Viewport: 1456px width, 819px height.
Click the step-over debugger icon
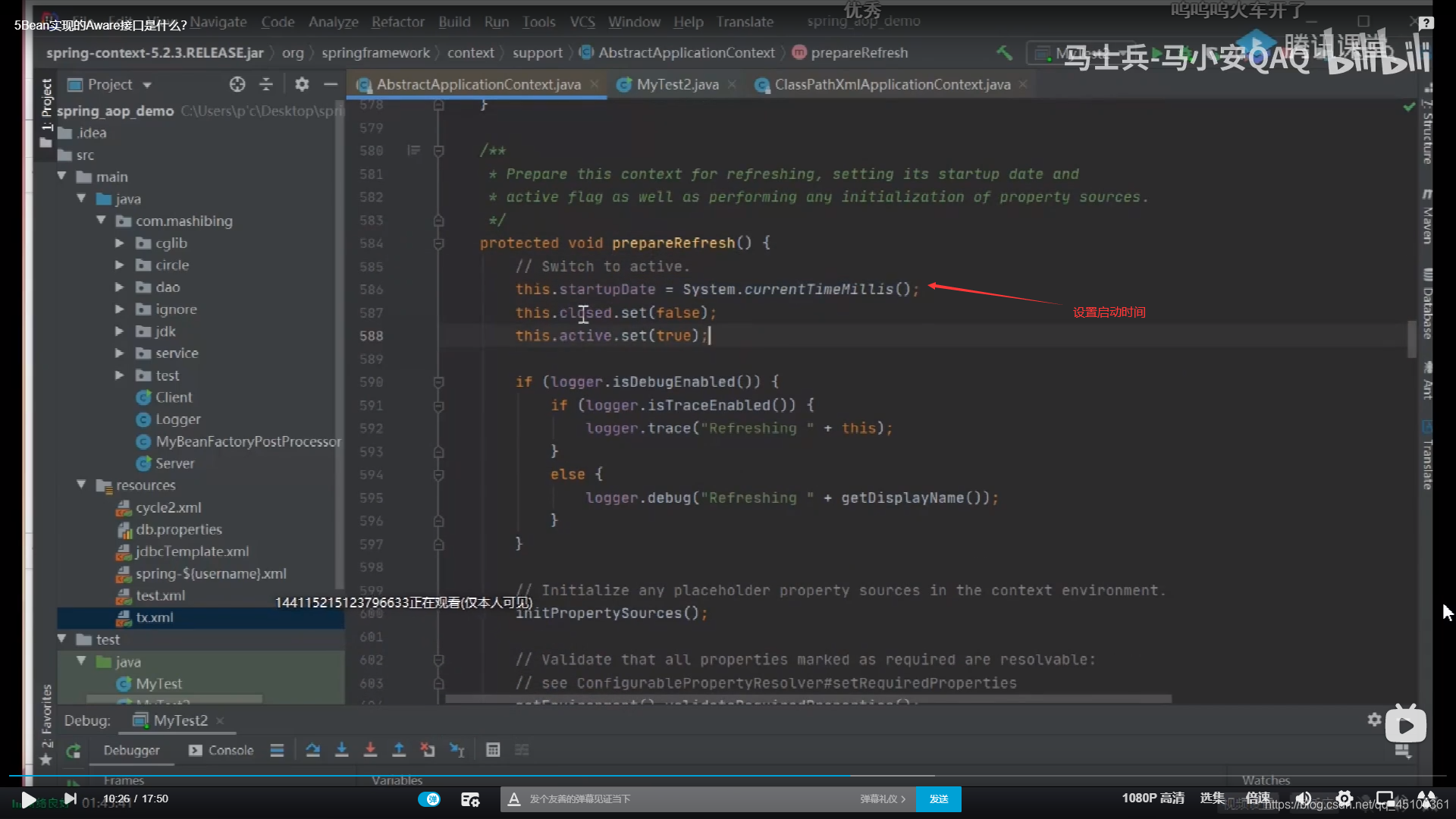[313, 750]
